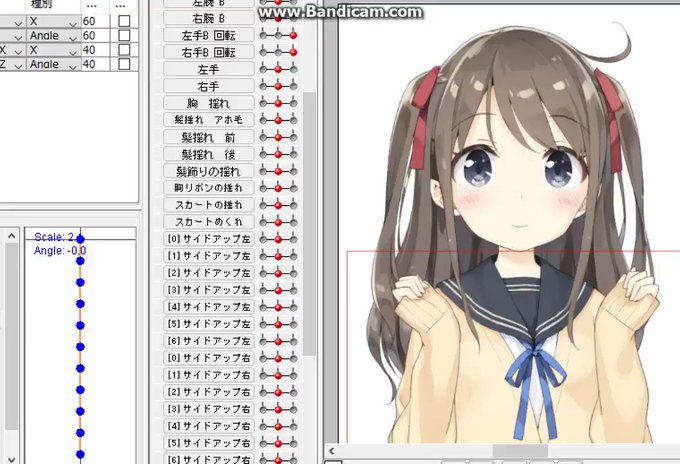Select the [2]サイドアップ左 parameter
Screen dimensions: 680x464
209,273
